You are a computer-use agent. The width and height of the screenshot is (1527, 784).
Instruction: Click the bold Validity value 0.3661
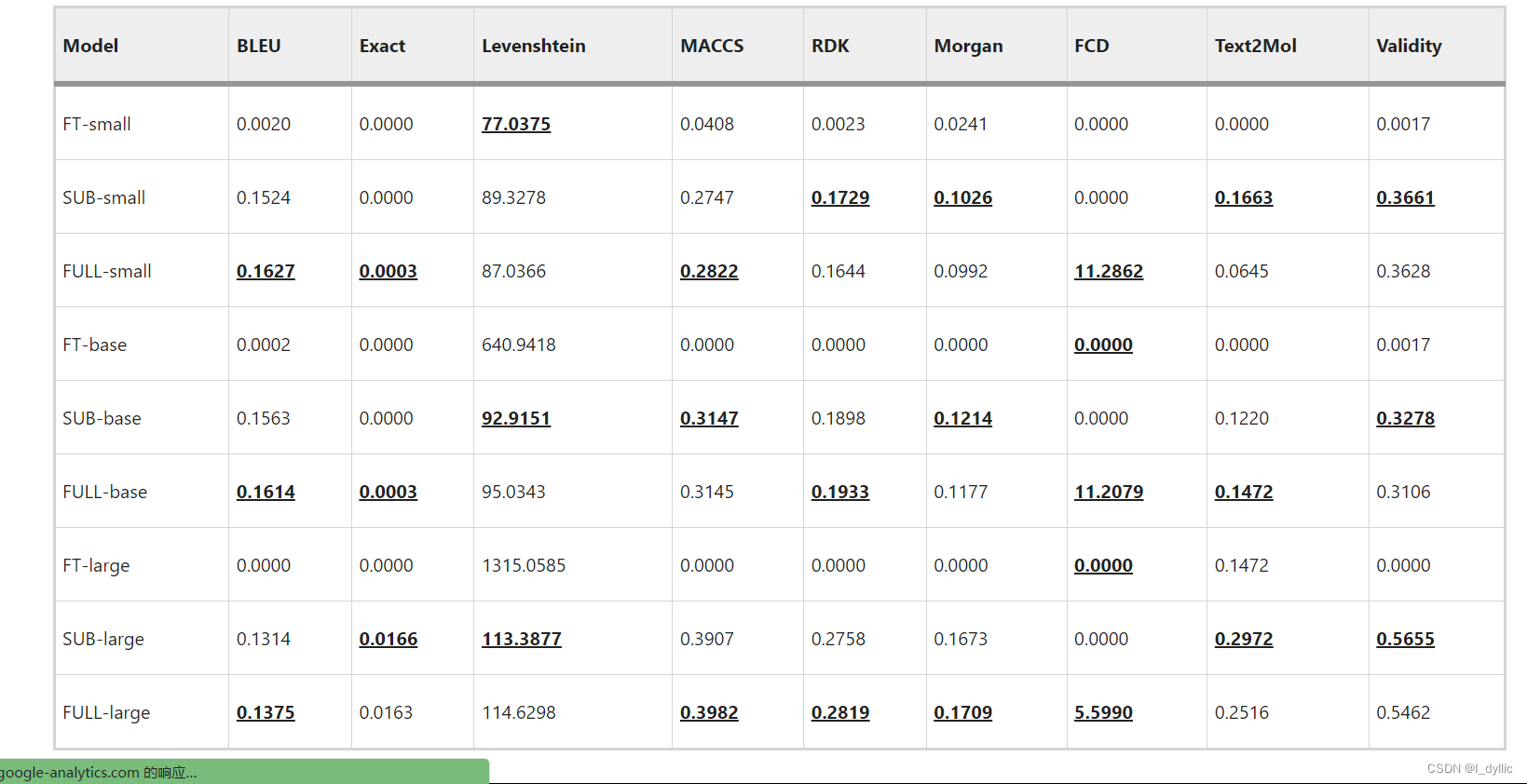tap(1406, 197)
